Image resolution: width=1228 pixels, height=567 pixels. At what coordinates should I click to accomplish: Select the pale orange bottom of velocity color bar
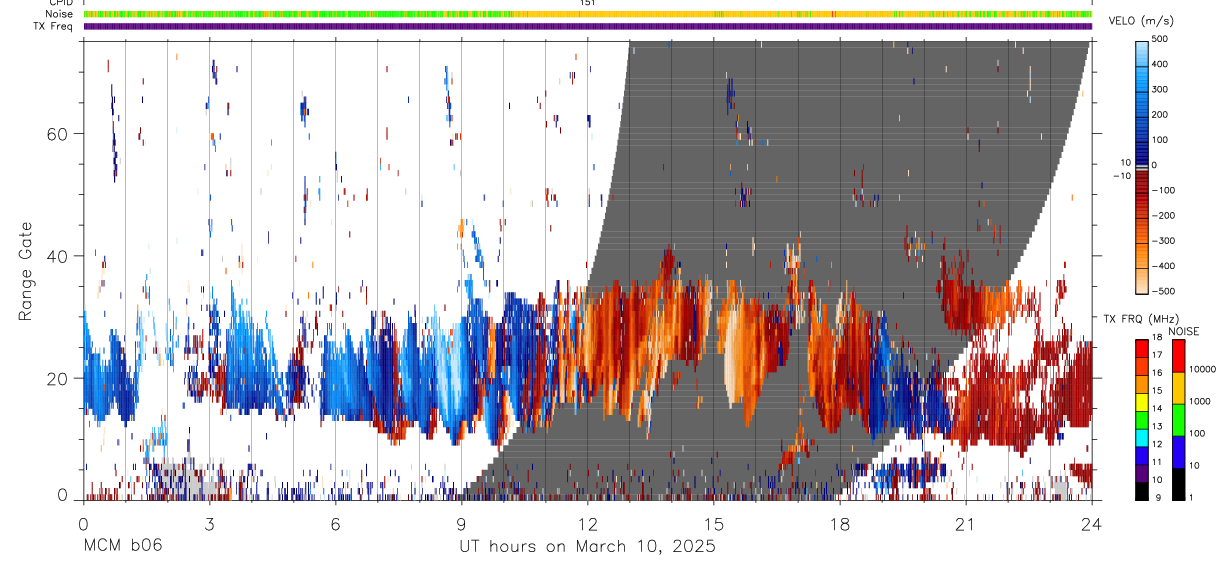click(1143, 283)
